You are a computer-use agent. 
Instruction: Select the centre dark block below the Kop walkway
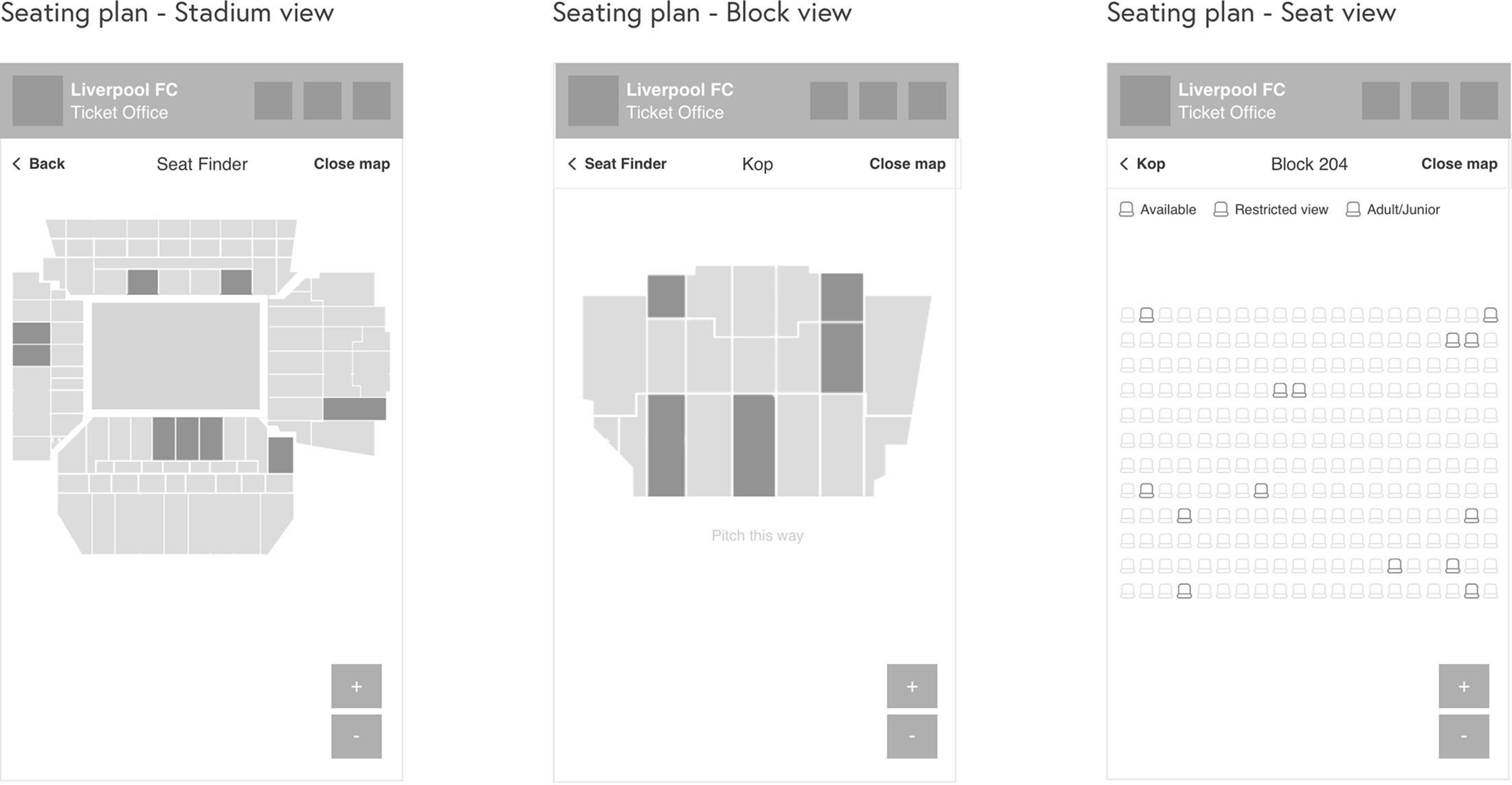(753, 445)
